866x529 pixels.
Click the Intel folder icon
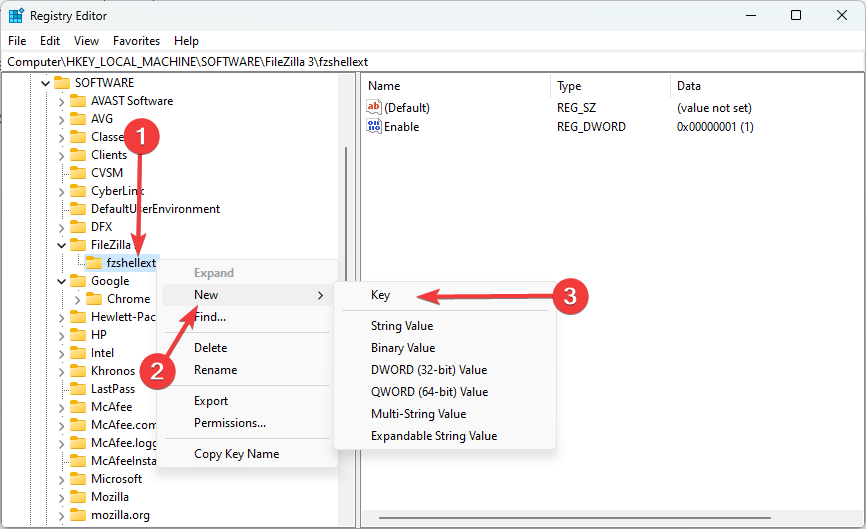click(x=78, y=353)
